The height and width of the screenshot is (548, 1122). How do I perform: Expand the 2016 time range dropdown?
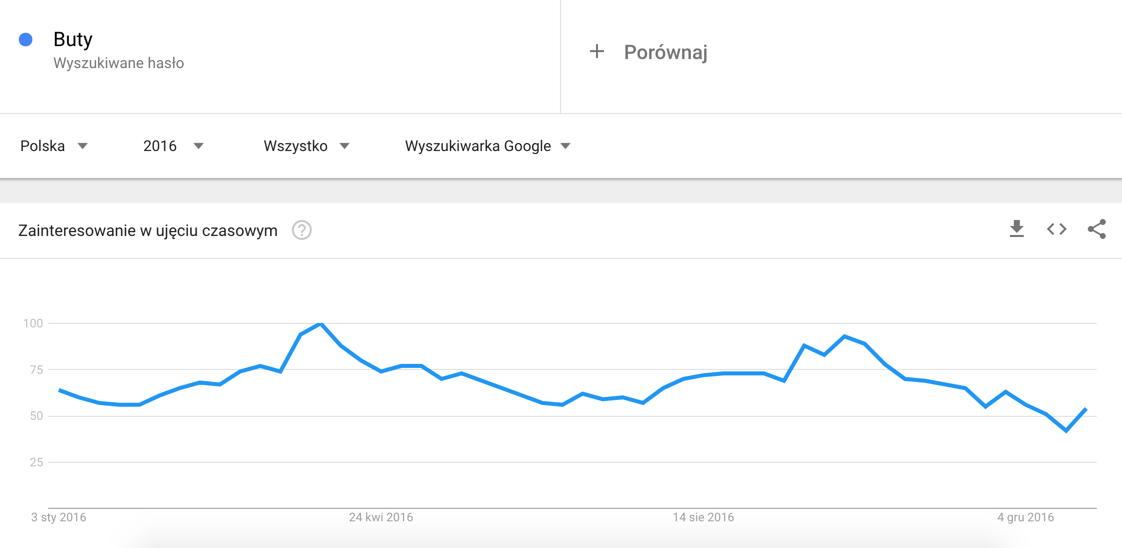click(173, 146)
